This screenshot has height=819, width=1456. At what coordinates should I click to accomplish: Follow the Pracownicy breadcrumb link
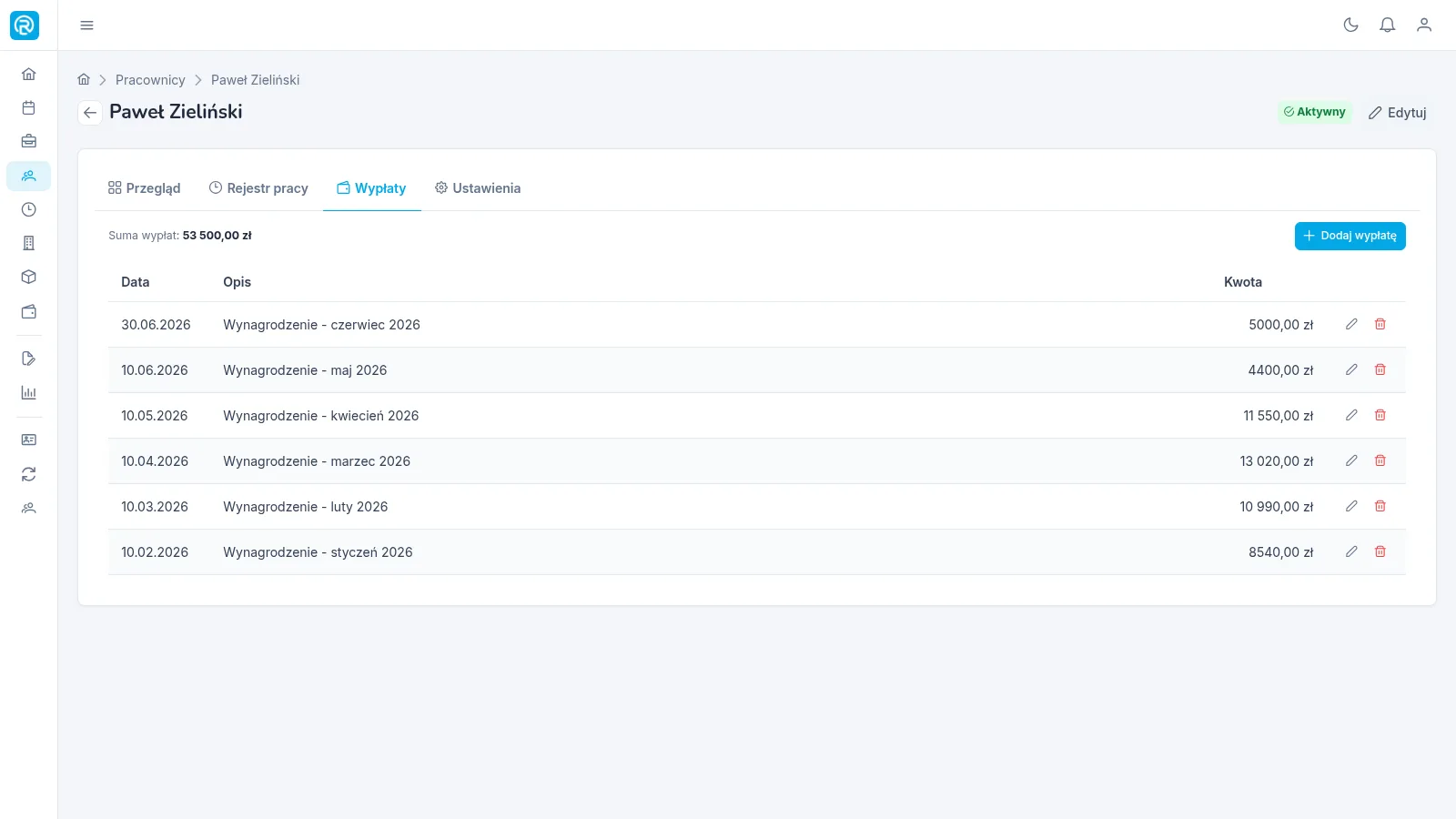point(150,80)
